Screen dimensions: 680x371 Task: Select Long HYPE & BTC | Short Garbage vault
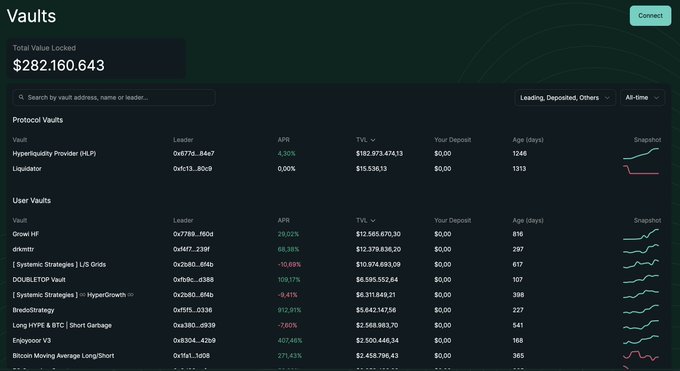[62, 325]
